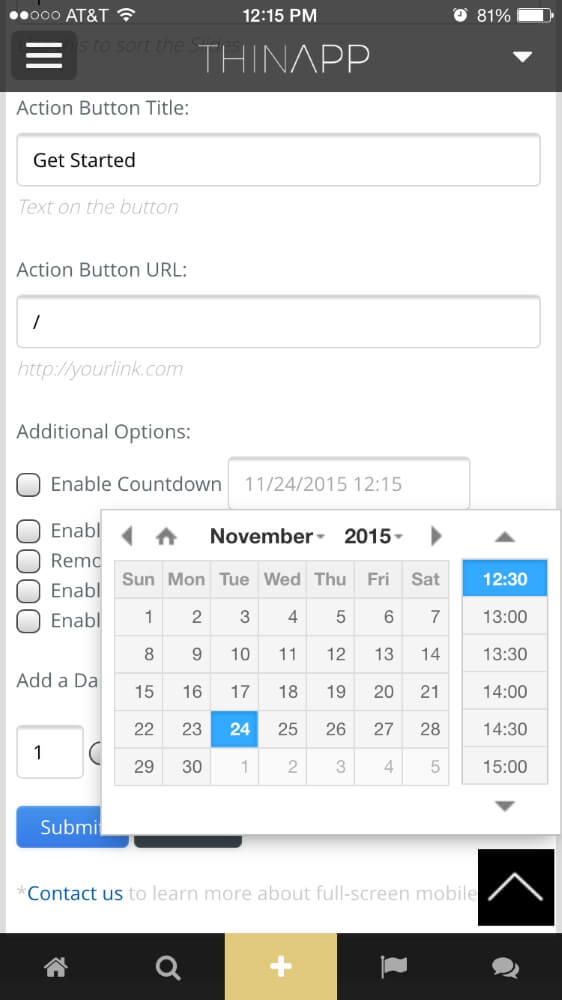The height and width of the screenshot is (1000, 562).
Task: Open search from bottom bar
Action: 168,967
